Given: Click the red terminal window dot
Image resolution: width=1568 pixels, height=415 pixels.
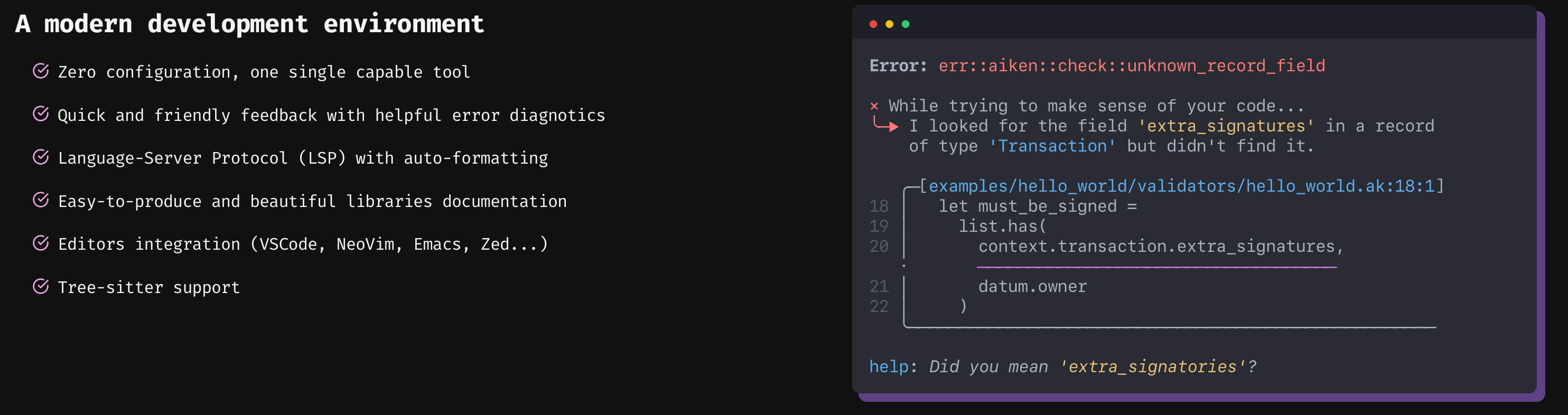Looking at the screenshot, I should tap(873, 24).
